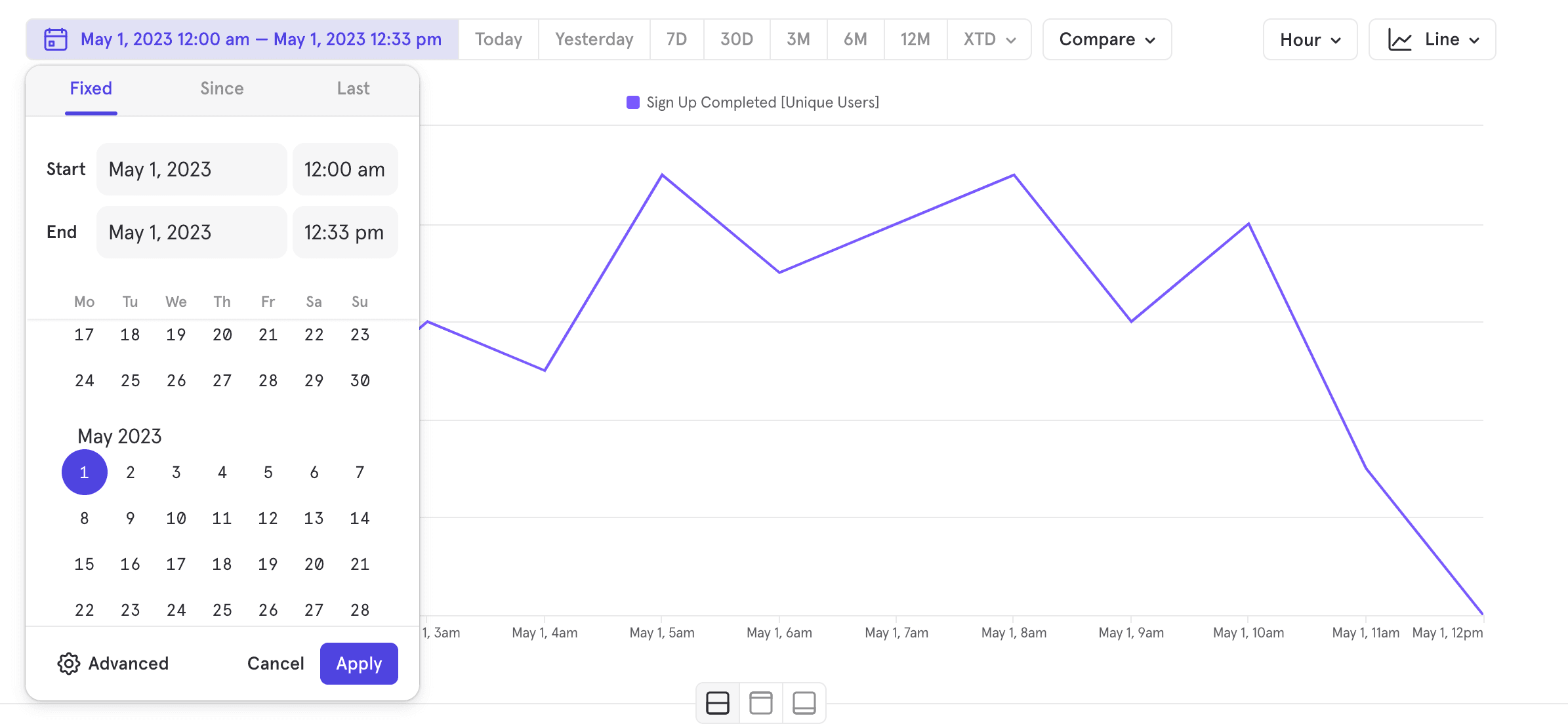Choose the 30D quick range
The width and height of the screenshot is (1568, 724).
737,39
